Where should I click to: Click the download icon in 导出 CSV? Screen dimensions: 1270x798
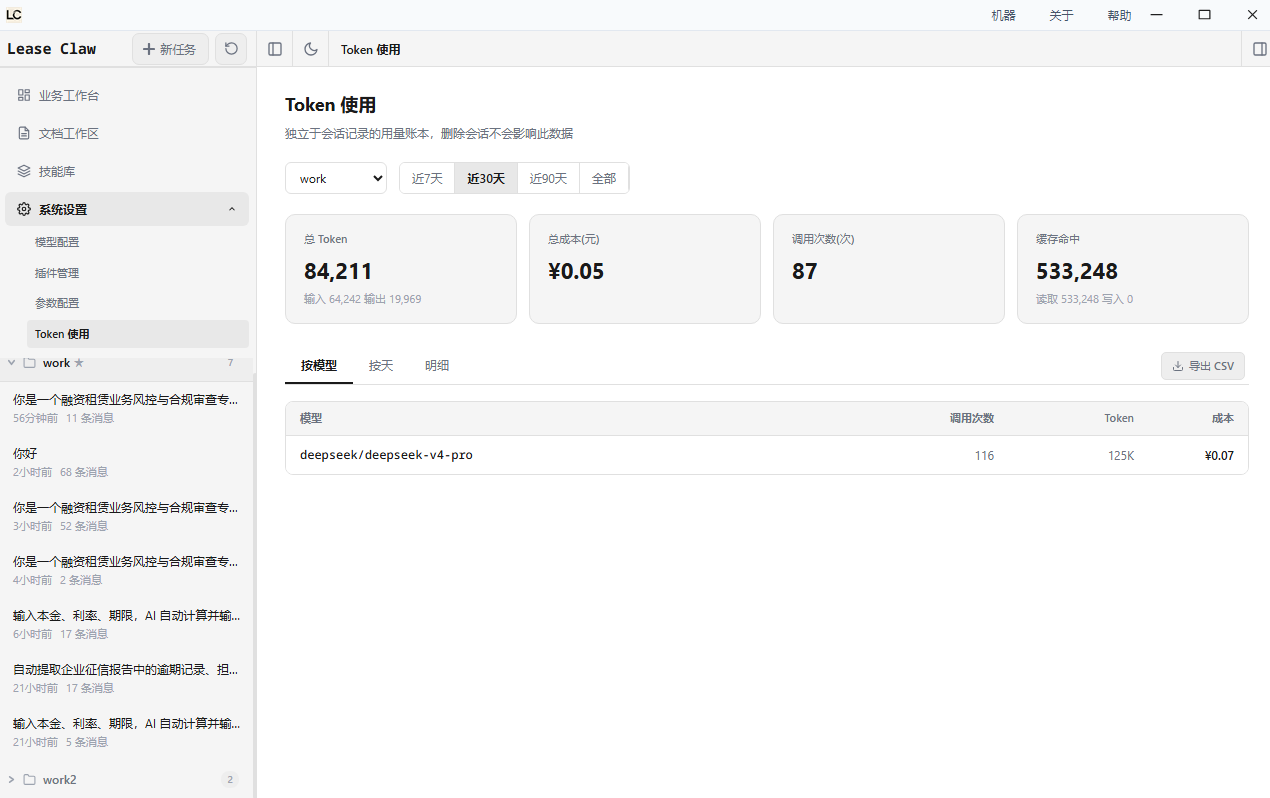(1178, 366)
